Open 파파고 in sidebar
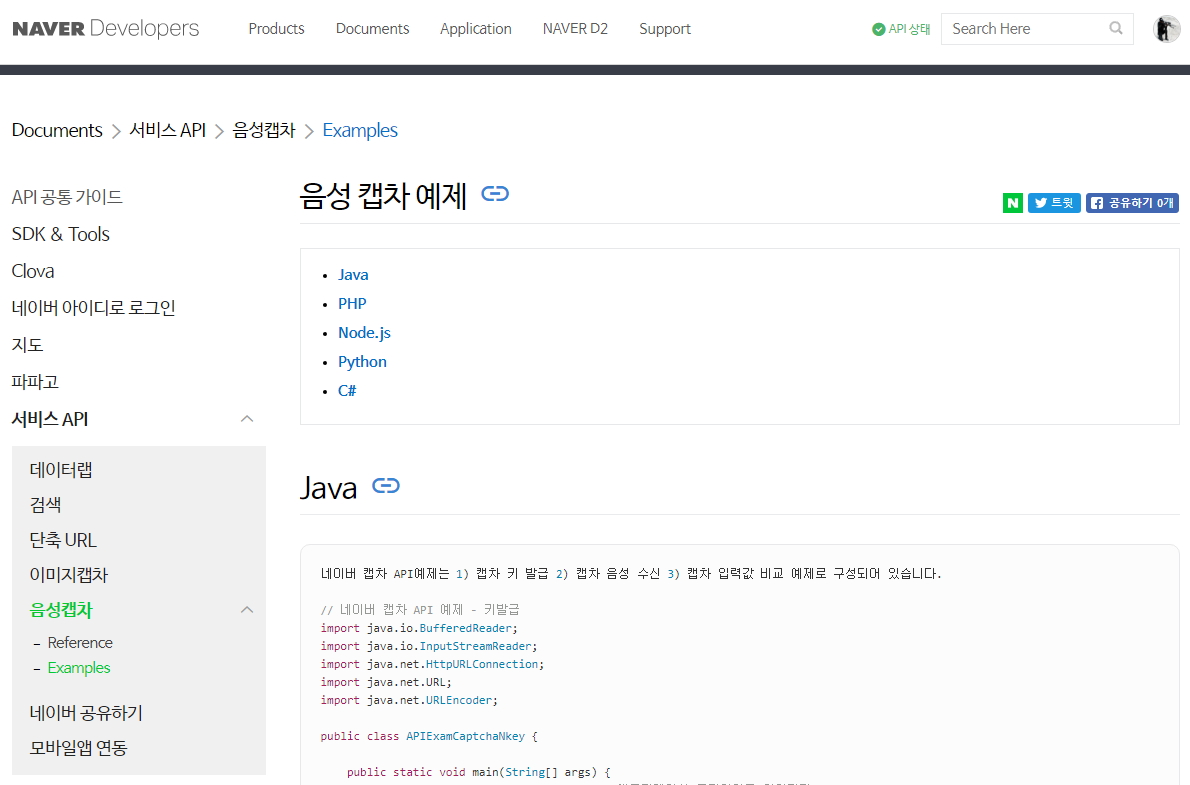 coord(35,382)
